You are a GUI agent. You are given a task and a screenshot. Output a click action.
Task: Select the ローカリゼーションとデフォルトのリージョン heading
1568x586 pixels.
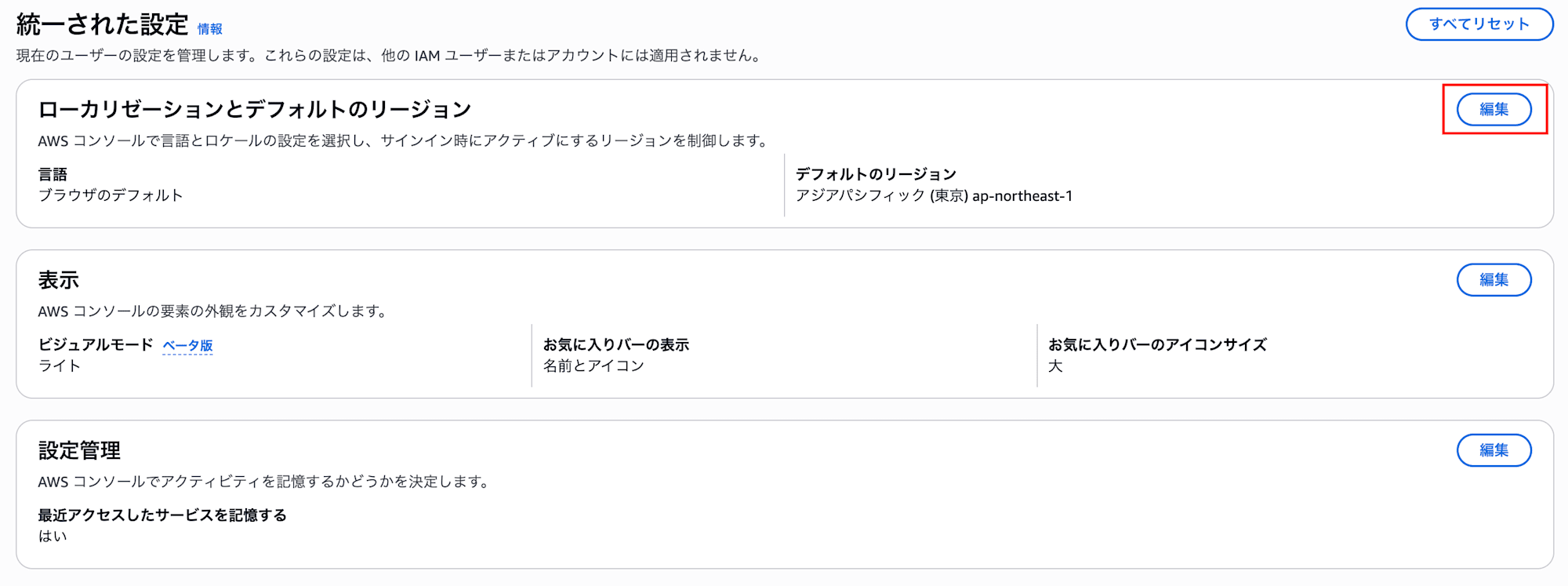pyautogui.click(x=255, y=109)
